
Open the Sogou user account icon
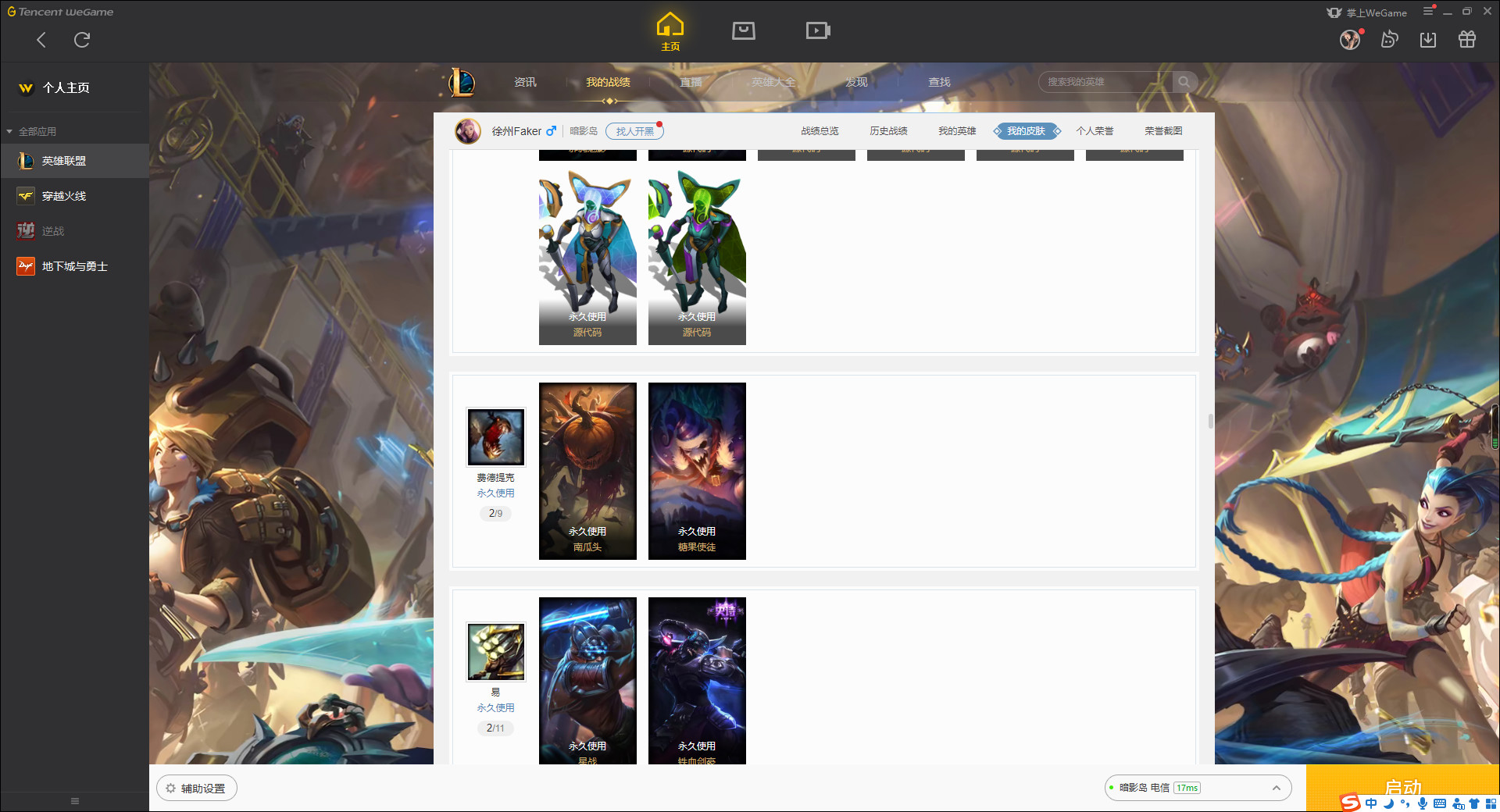pyautogui.click(x=1458, y=803)
